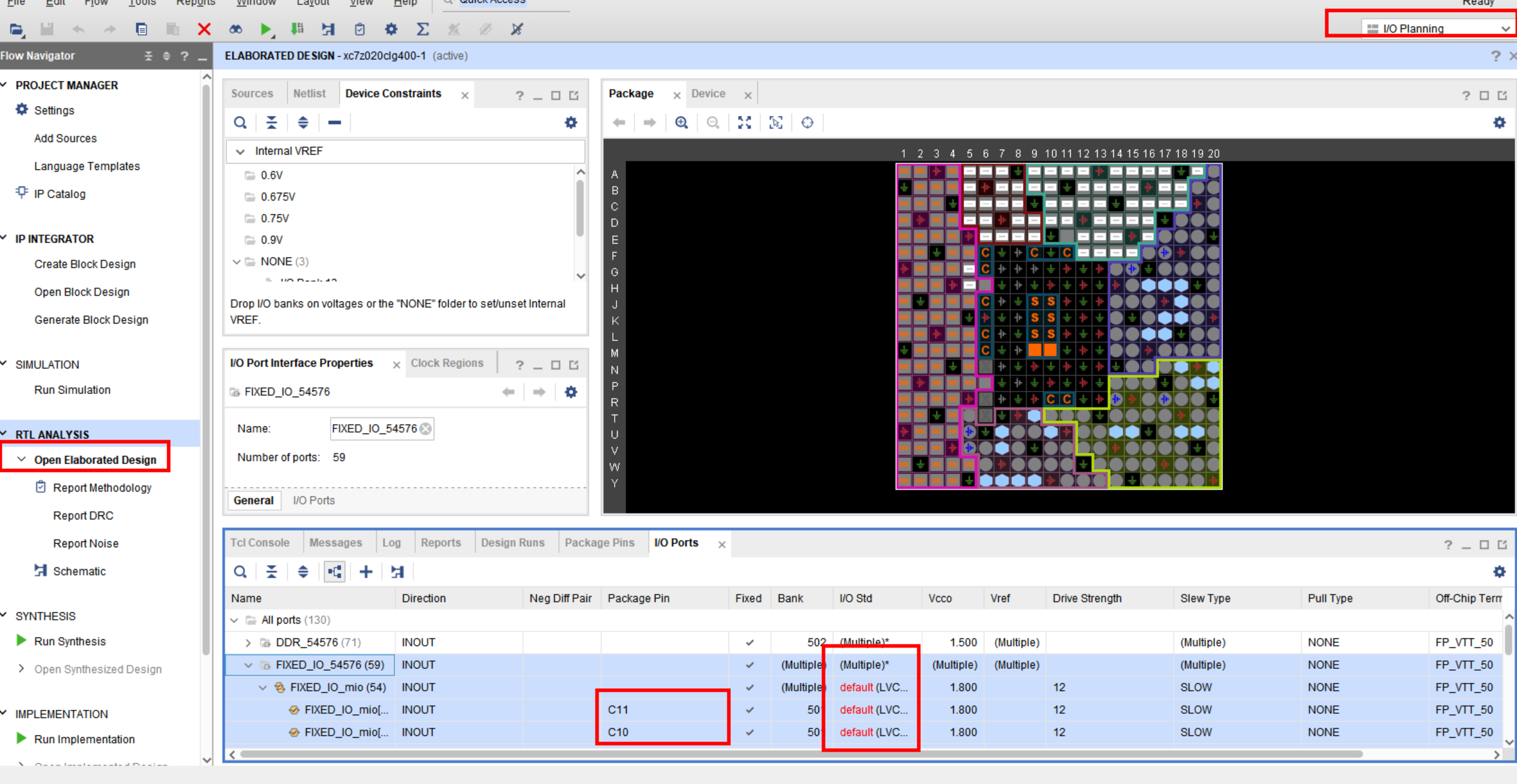Switch to the Device tab

coord(708,94)
